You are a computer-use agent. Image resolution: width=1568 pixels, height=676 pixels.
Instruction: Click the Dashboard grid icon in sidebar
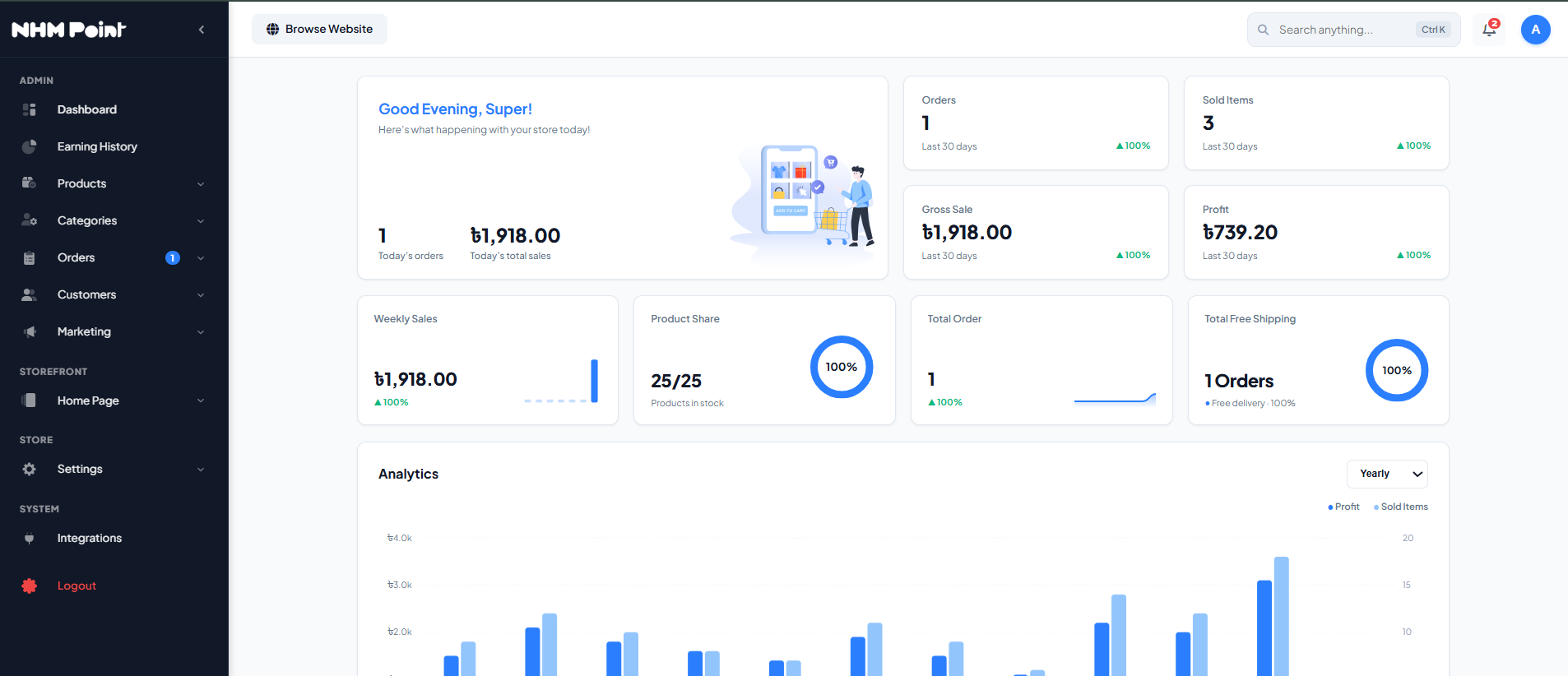pos(30,109)
